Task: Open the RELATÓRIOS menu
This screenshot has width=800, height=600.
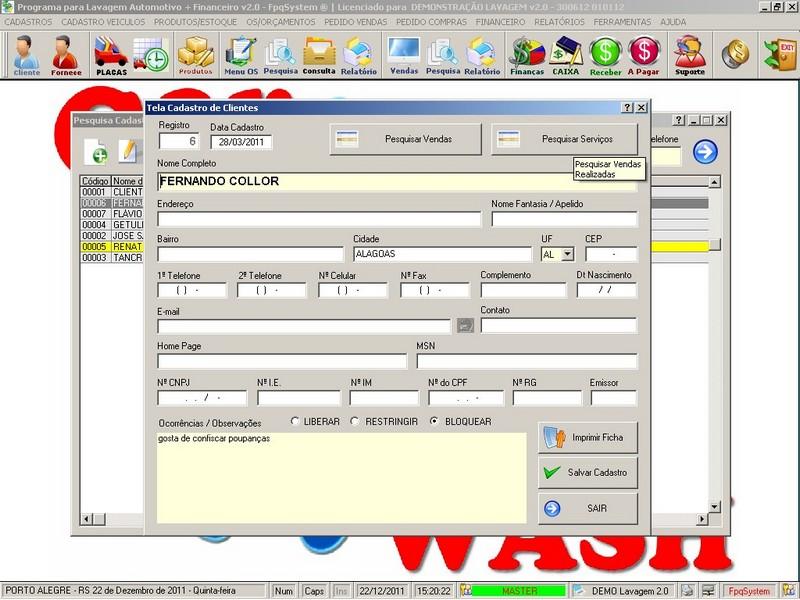Action: 559,22
